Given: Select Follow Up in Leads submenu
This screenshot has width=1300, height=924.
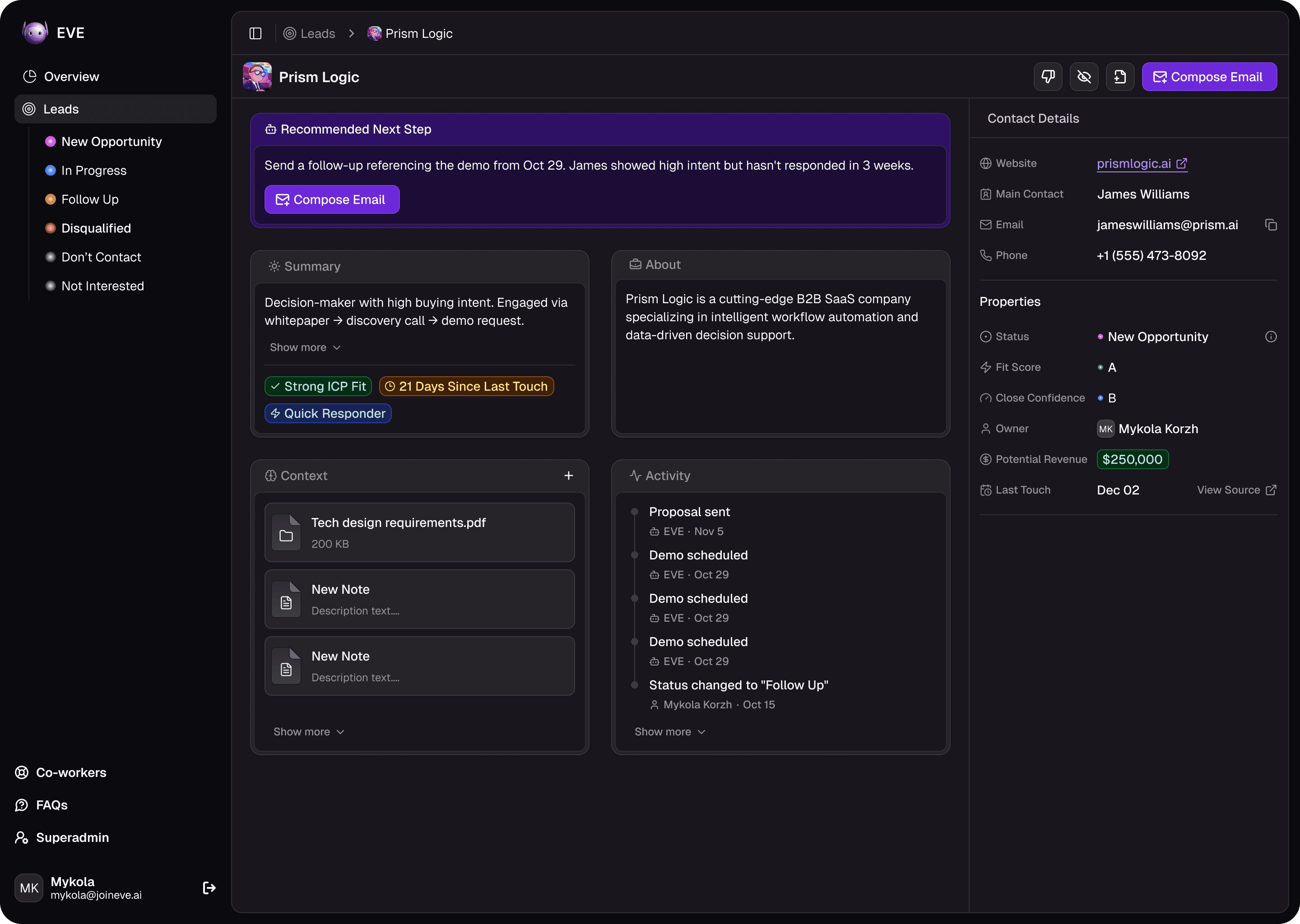Looking at the screenshot, I should (89, 200).
